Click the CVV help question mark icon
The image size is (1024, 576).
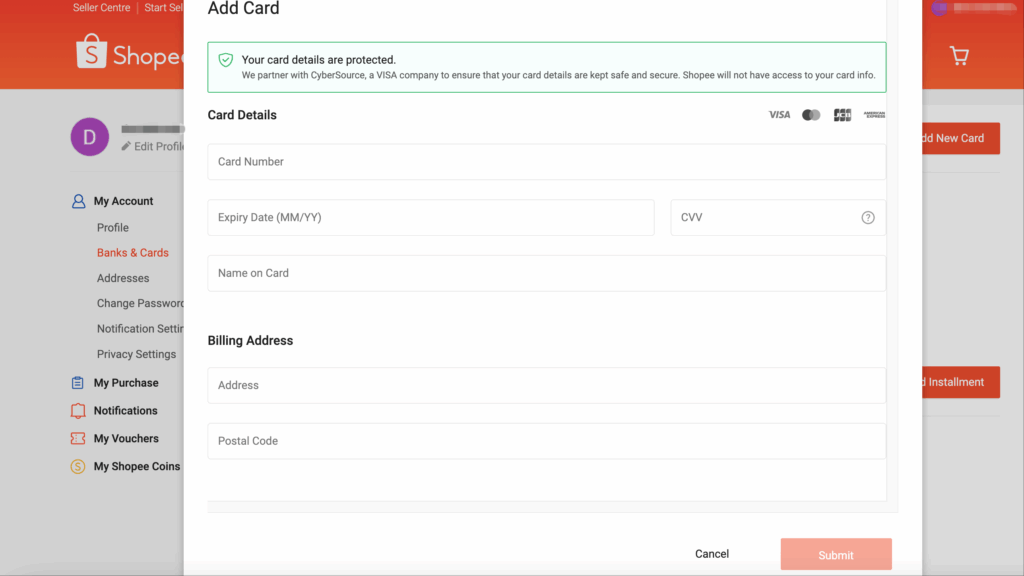click(868, 218)
